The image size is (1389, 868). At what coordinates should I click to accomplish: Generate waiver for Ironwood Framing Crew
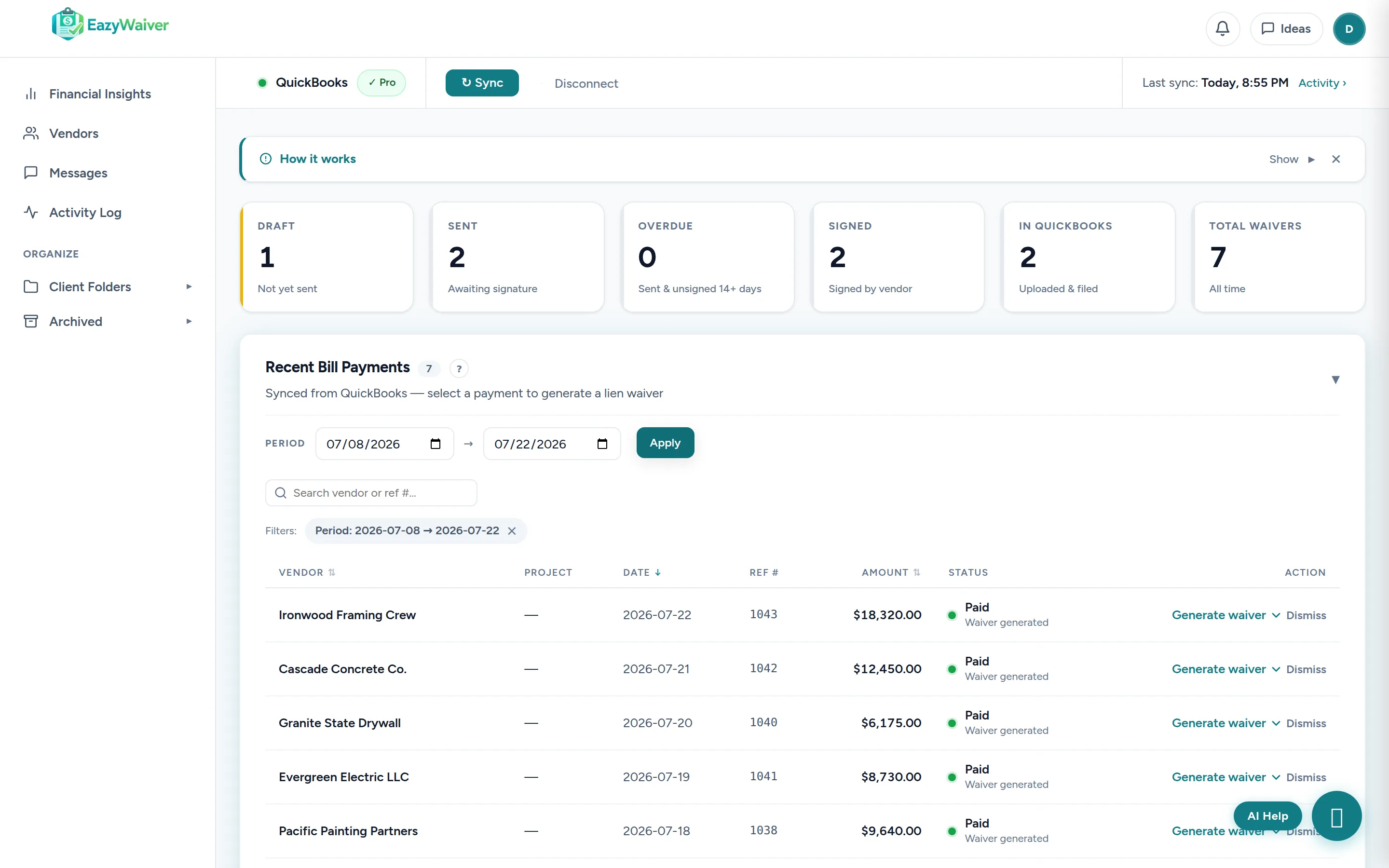pyautogui.click(x=1219, y=615)
